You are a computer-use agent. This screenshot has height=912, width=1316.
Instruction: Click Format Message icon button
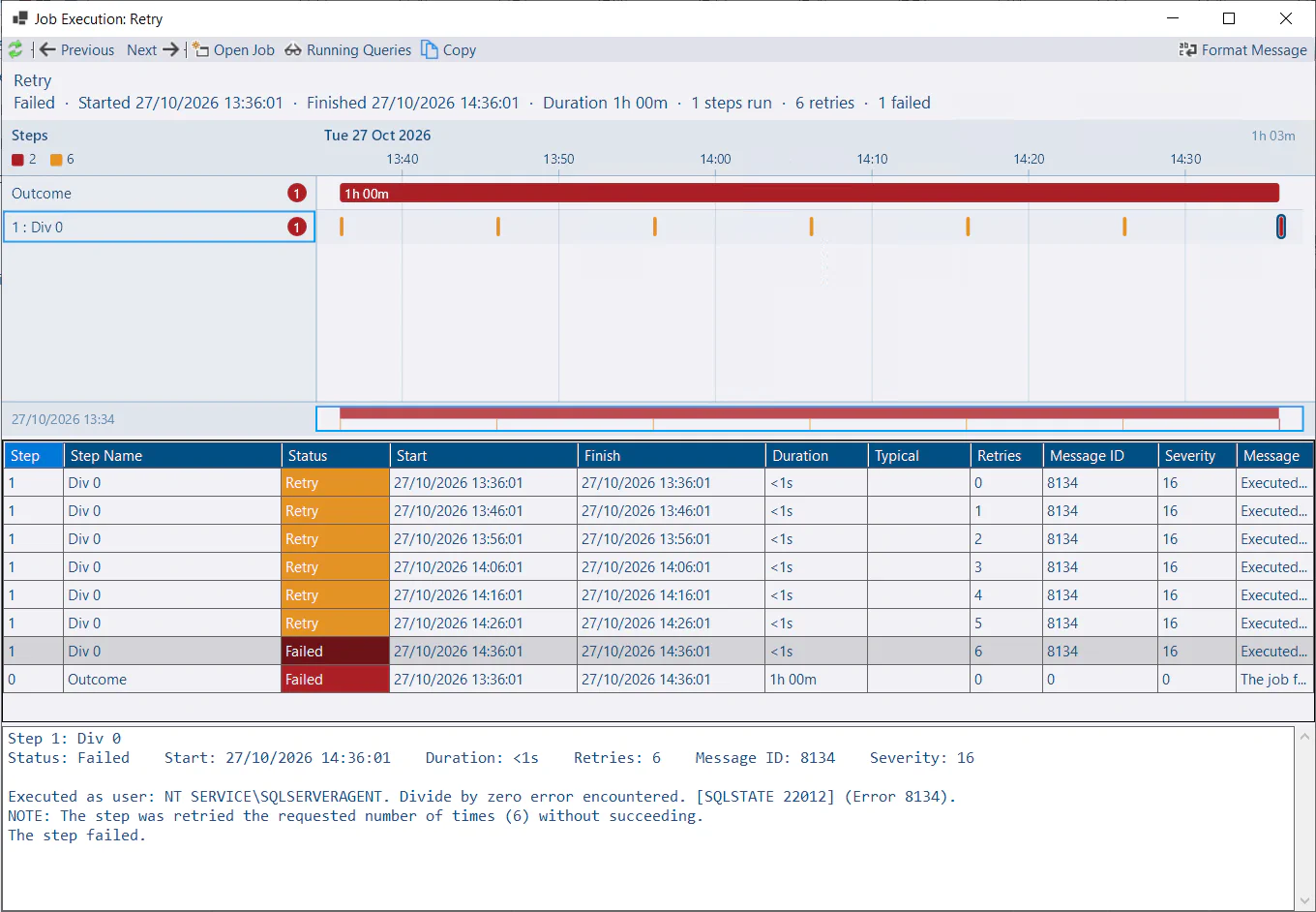pos(1187,49)
